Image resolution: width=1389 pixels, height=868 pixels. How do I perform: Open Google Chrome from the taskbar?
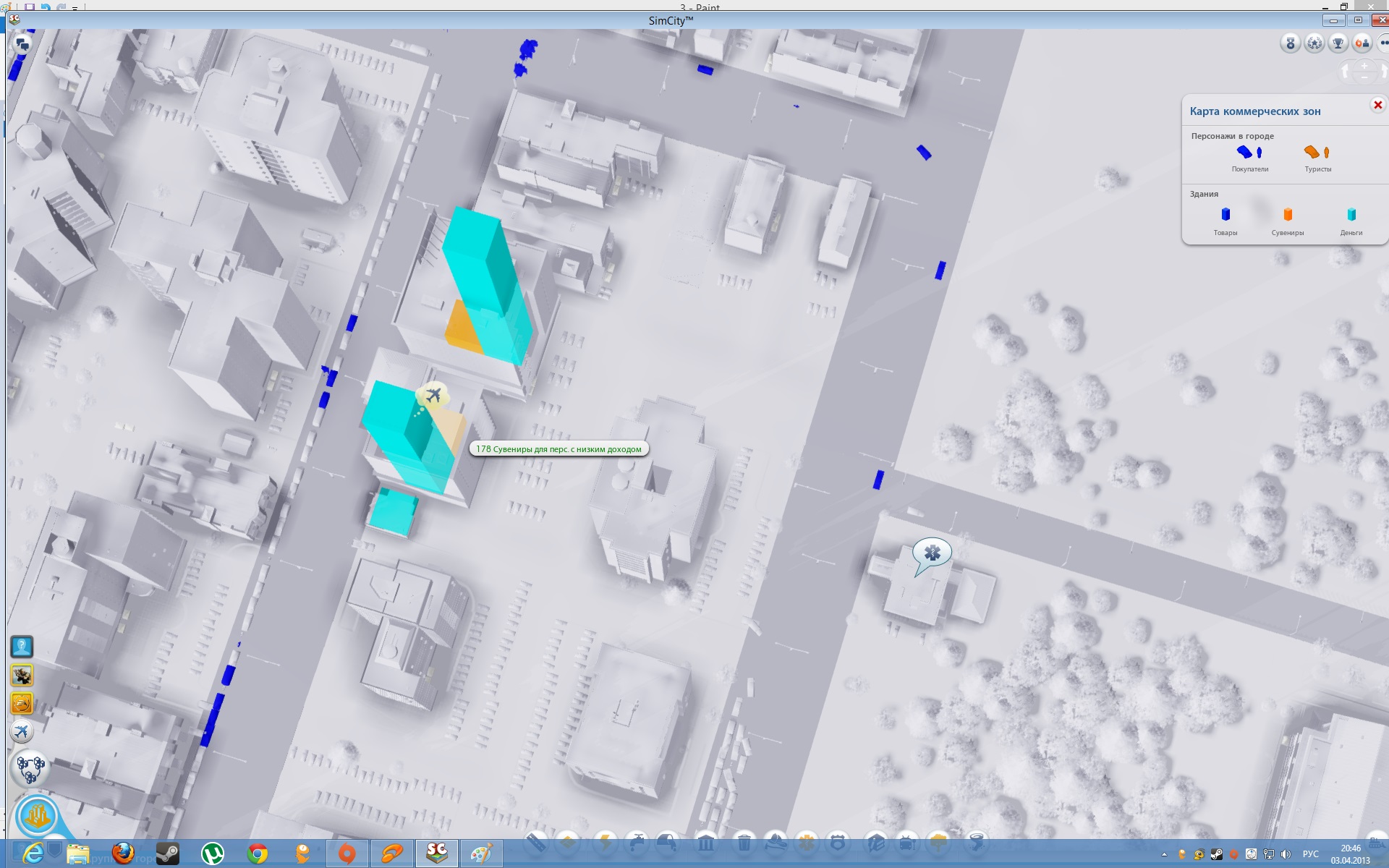[x=258, y=854]
